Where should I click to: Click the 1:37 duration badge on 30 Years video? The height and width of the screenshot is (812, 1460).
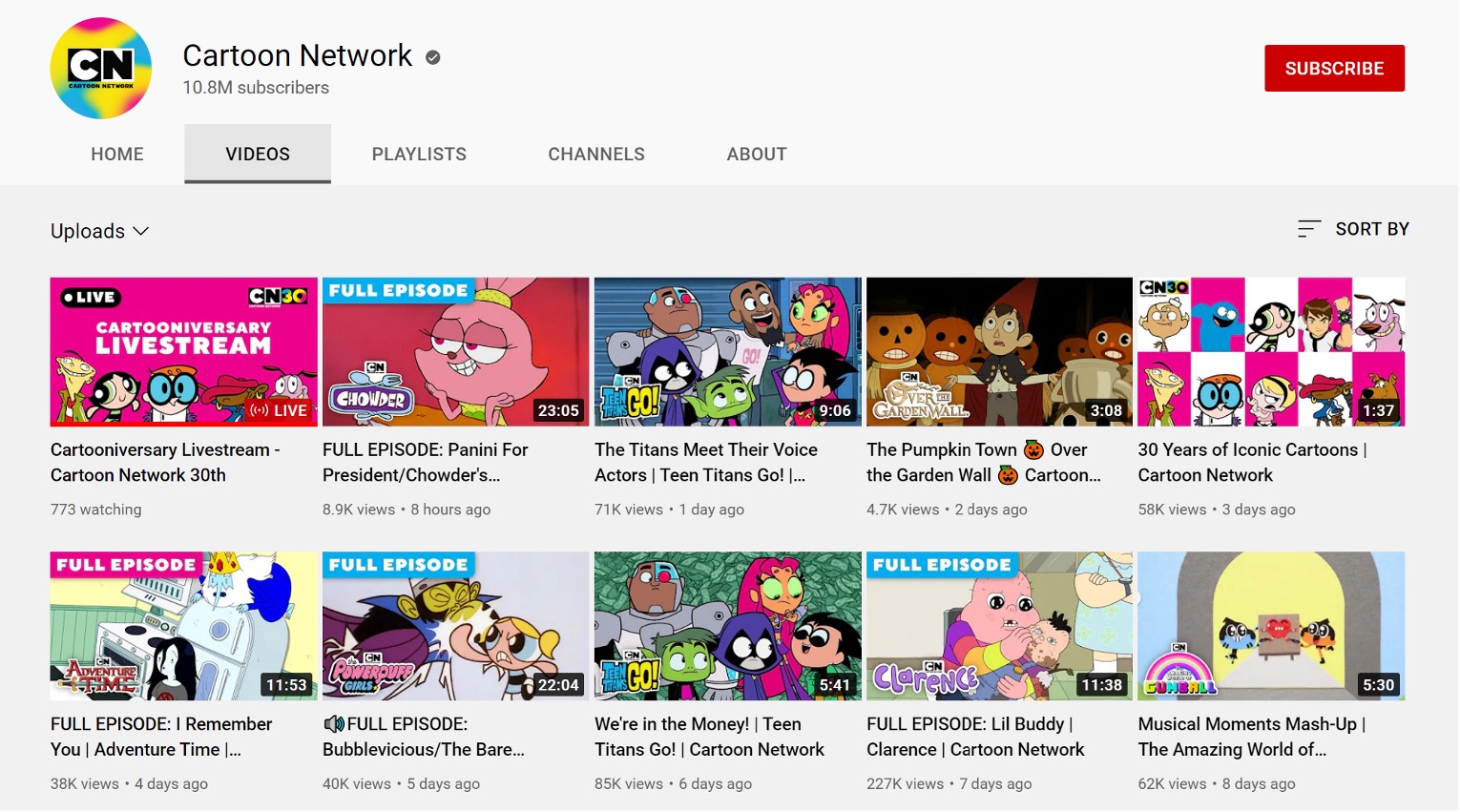pos(1378,410)
